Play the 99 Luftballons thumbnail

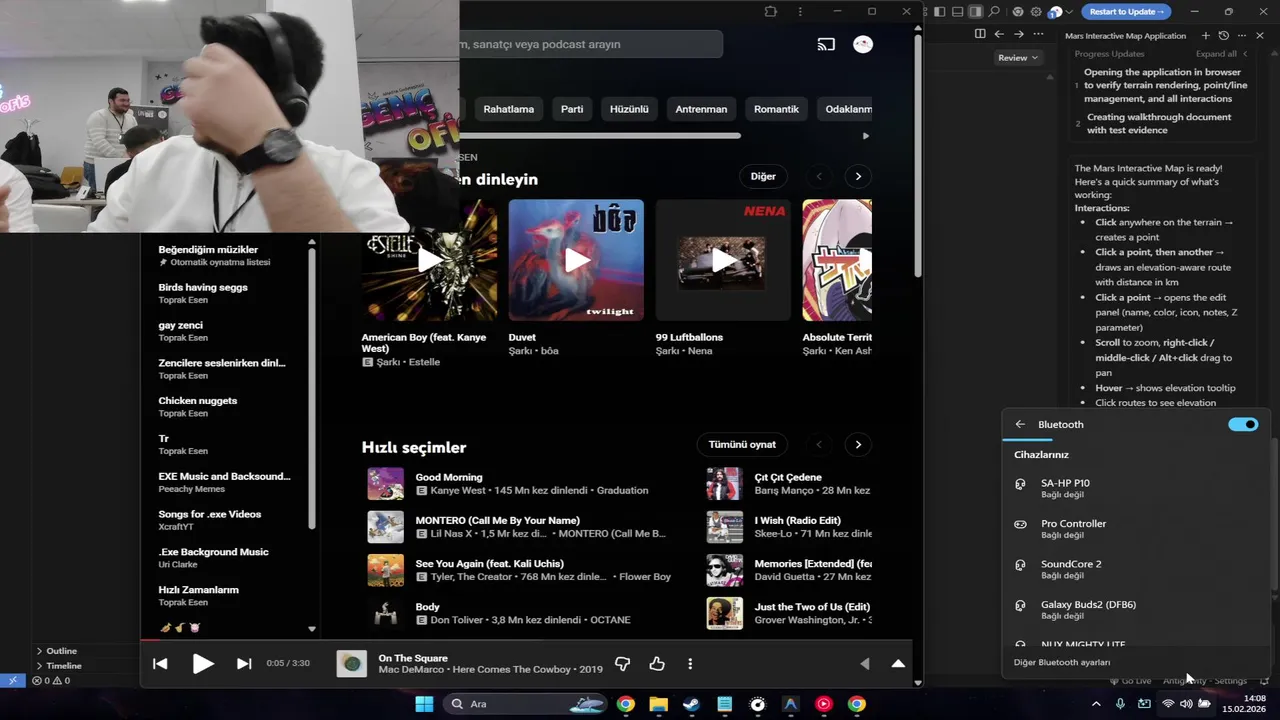(723, 260)
